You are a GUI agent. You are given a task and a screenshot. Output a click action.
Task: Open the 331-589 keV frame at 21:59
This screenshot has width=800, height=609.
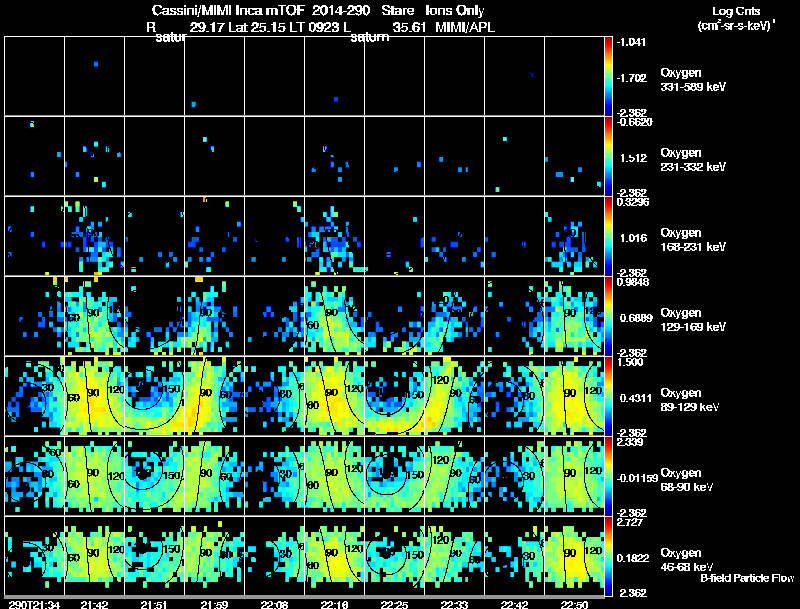click(x=214, y=77)
